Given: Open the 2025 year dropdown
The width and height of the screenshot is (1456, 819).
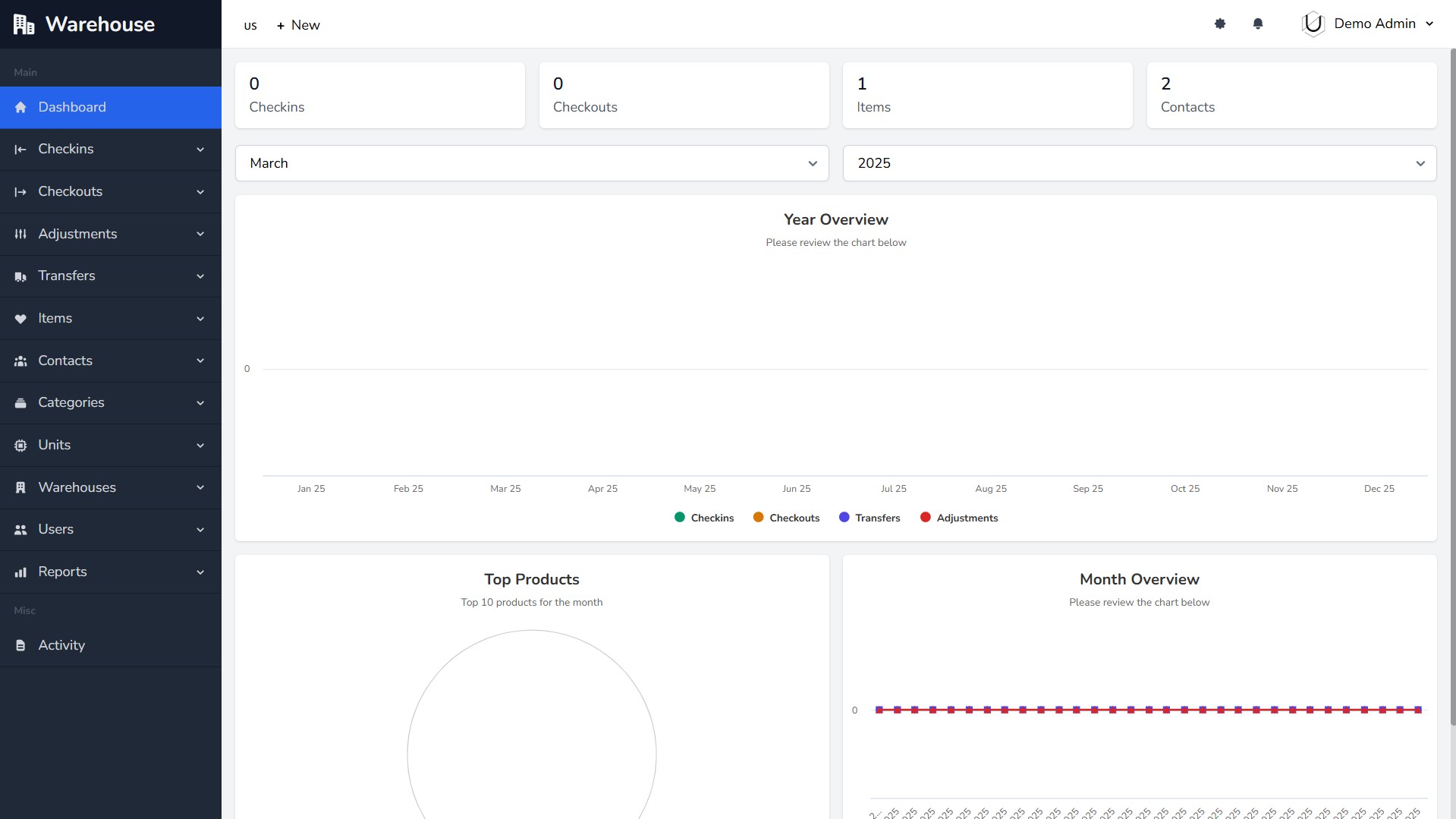Looking at the screenshot, I should pos(1139,163).
